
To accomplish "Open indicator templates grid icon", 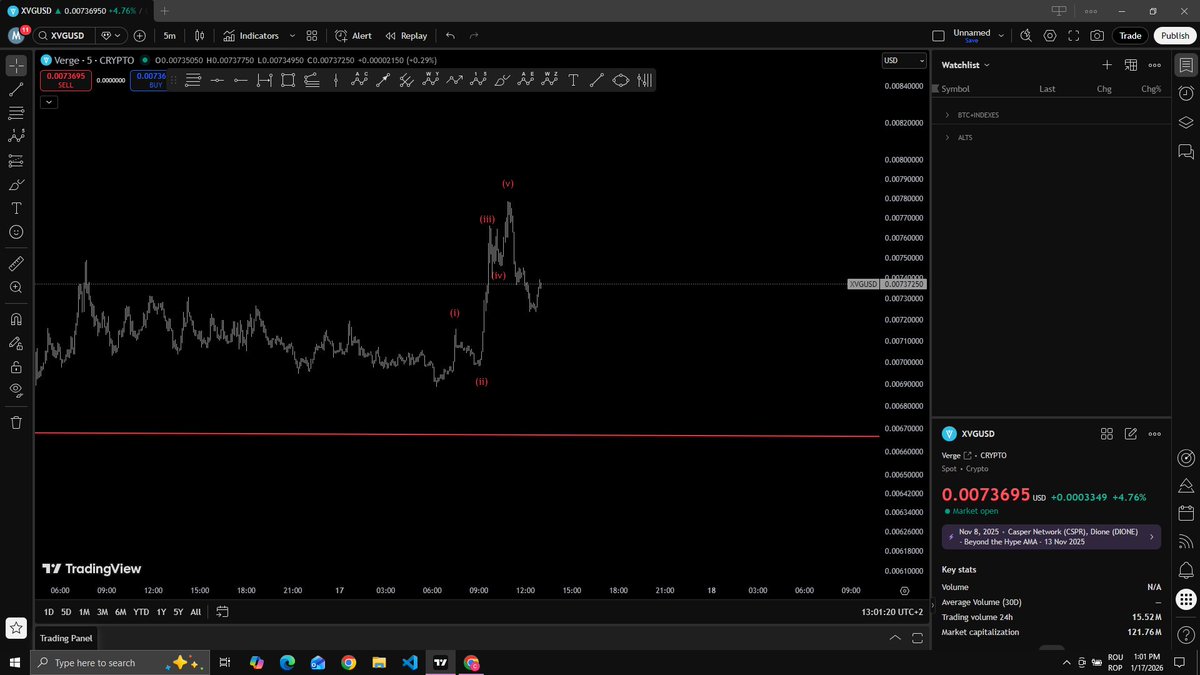I will [312, 35].
